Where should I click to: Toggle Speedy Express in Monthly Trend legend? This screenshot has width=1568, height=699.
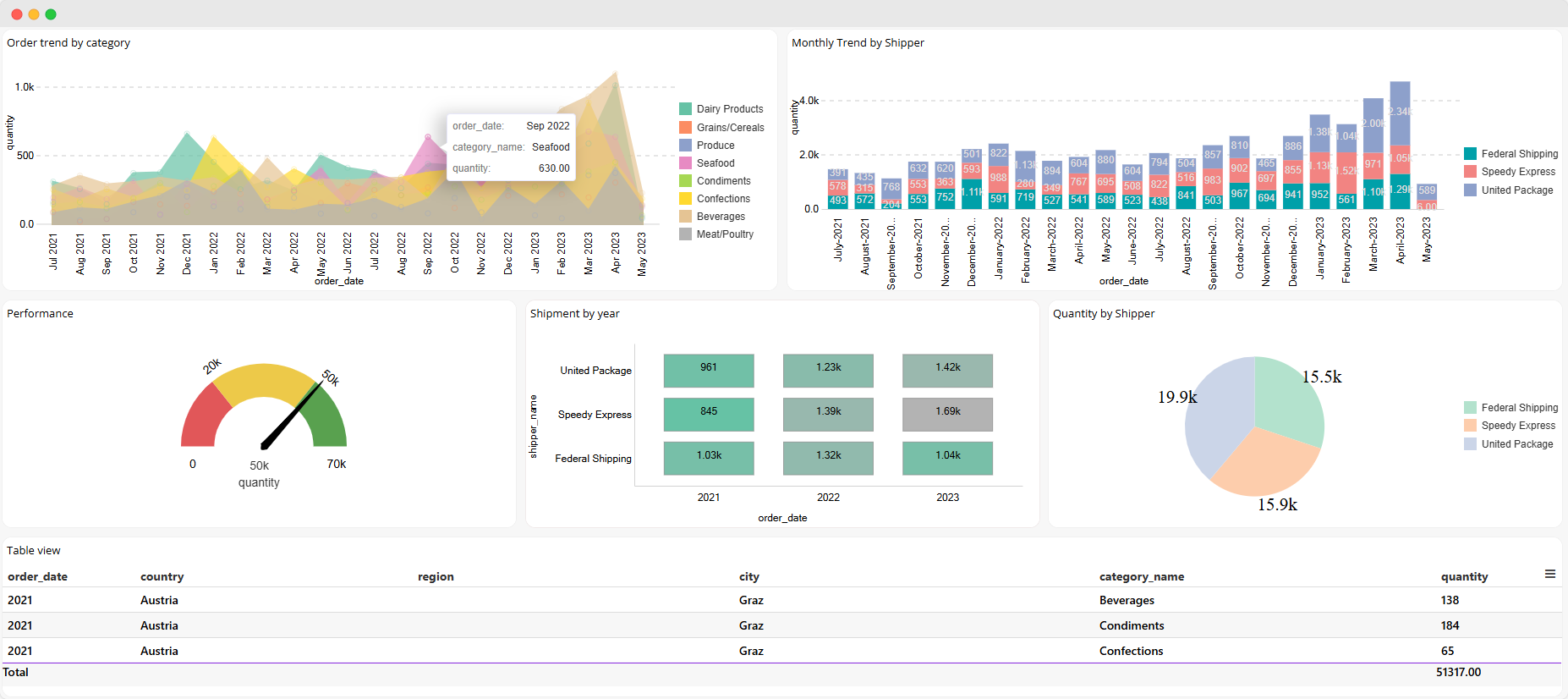pyautogui.click(x=1510, y=172)
